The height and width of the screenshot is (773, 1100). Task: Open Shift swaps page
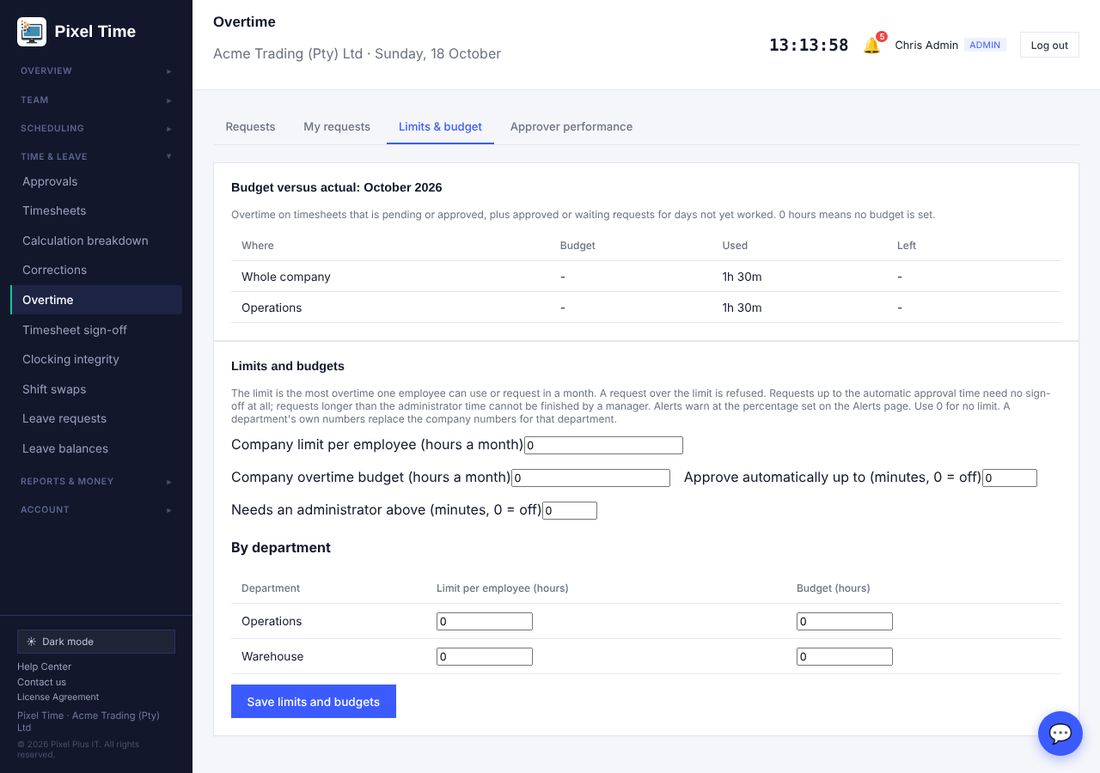click(x=96, y=389)
